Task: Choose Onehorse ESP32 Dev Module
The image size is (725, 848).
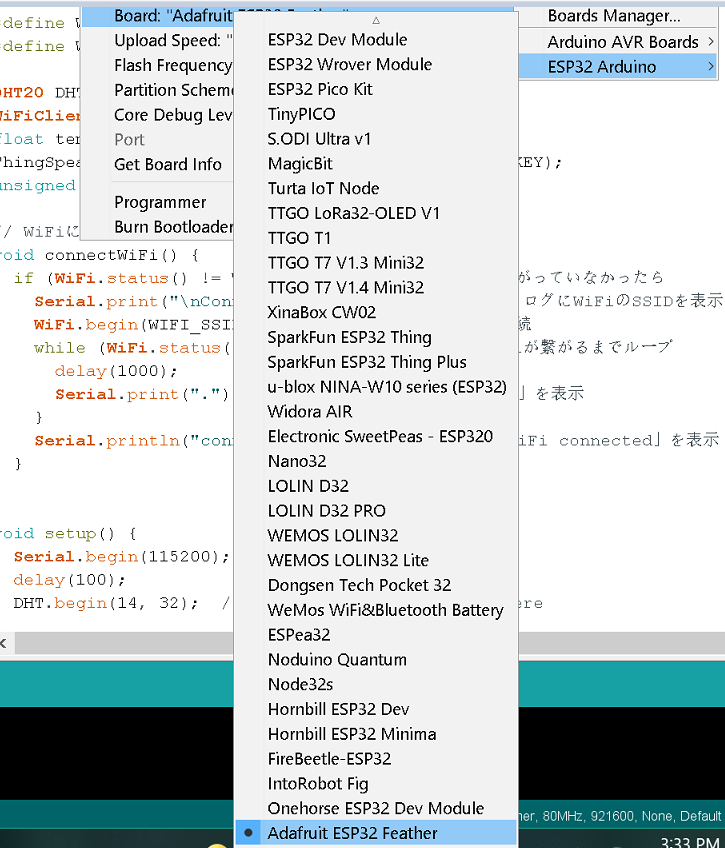Action: 376,809
